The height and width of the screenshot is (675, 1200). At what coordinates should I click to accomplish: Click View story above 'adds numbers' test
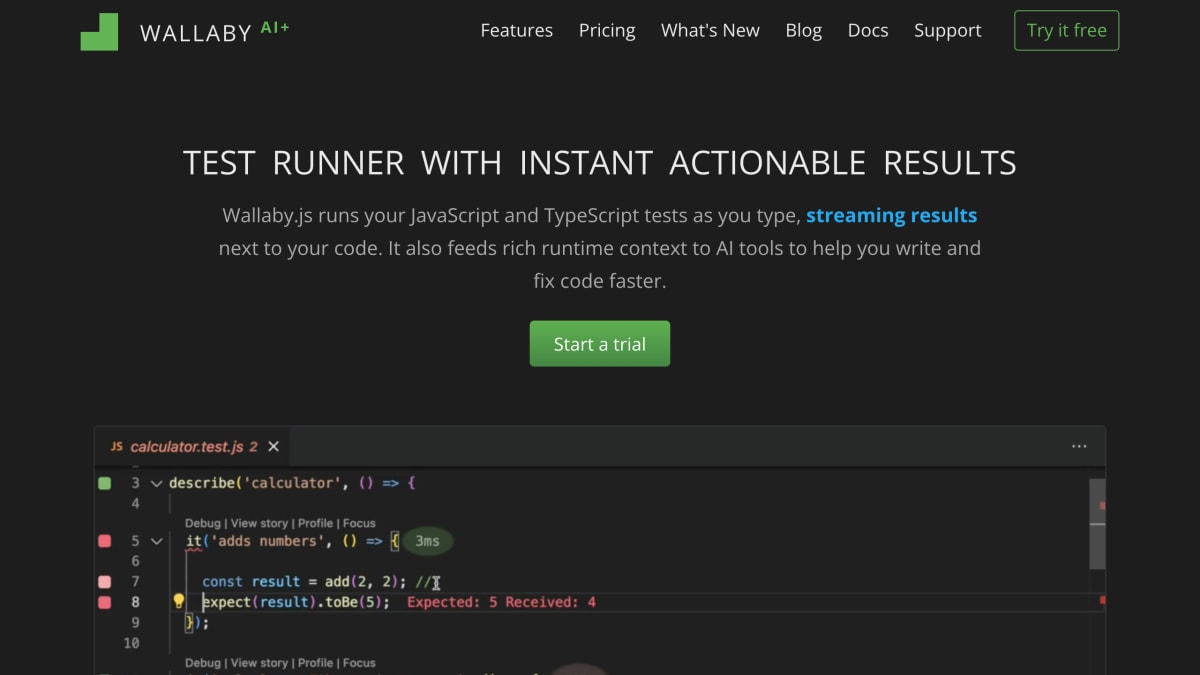[x=259, y=523]
